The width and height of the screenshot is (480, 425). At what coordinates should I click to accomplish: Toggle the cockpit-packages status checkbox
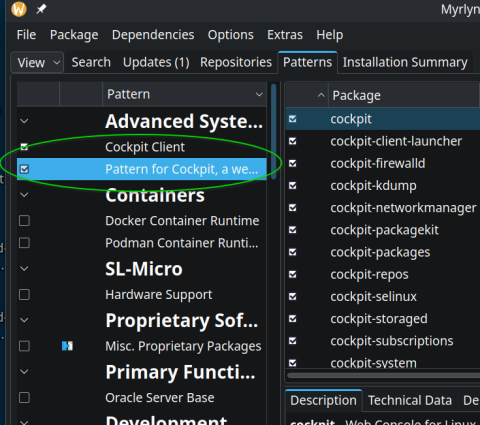click(293, 252)
